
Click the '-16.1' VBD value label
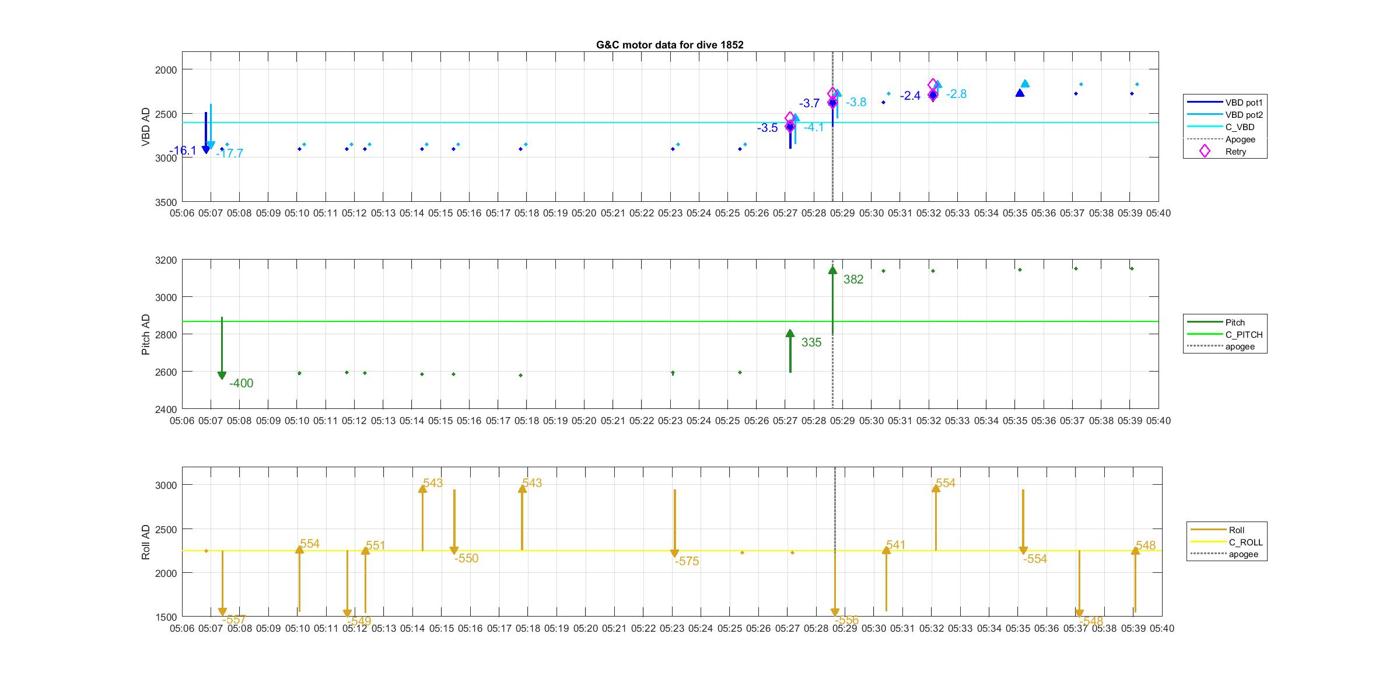(183, 151)
